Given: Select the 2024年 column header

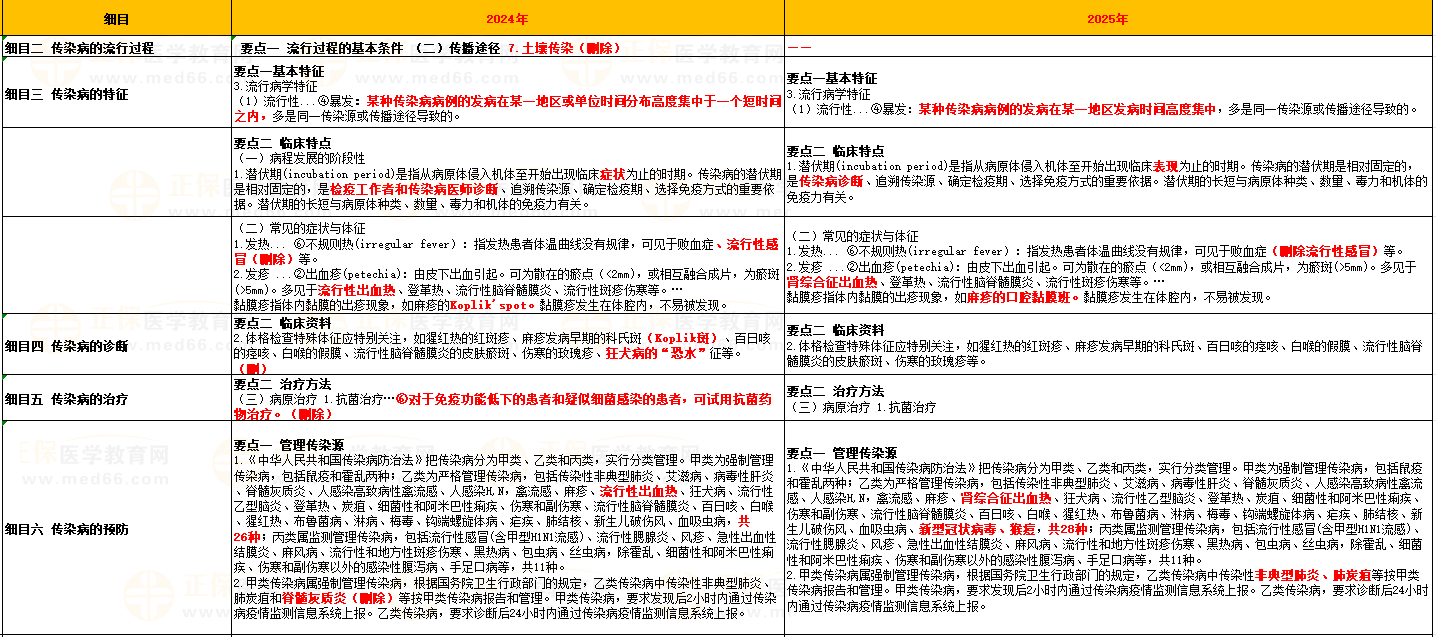Looking at the screenshot, I should 507,19.
